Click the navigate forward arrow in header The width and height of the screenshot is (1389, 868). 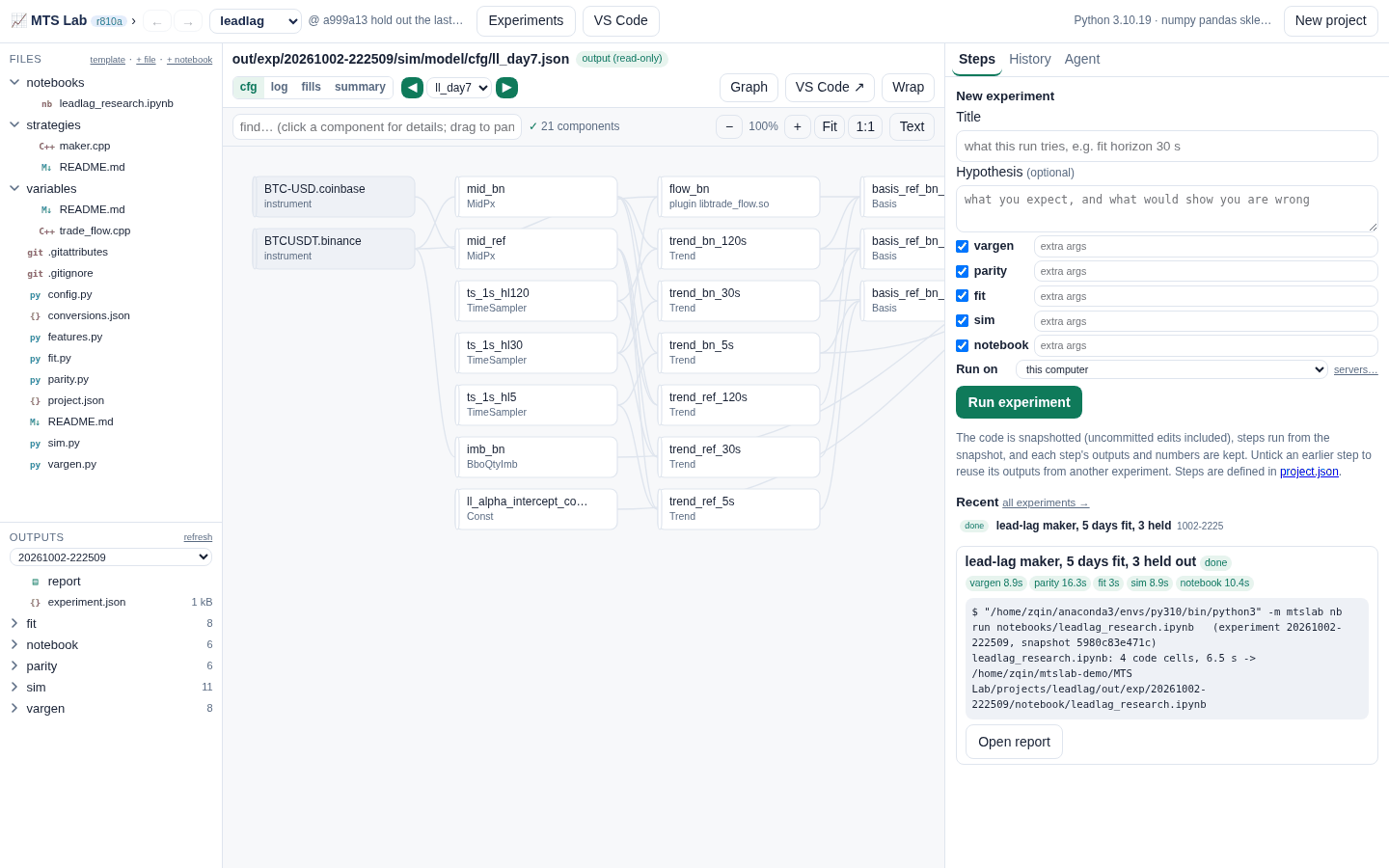[188, 21]
